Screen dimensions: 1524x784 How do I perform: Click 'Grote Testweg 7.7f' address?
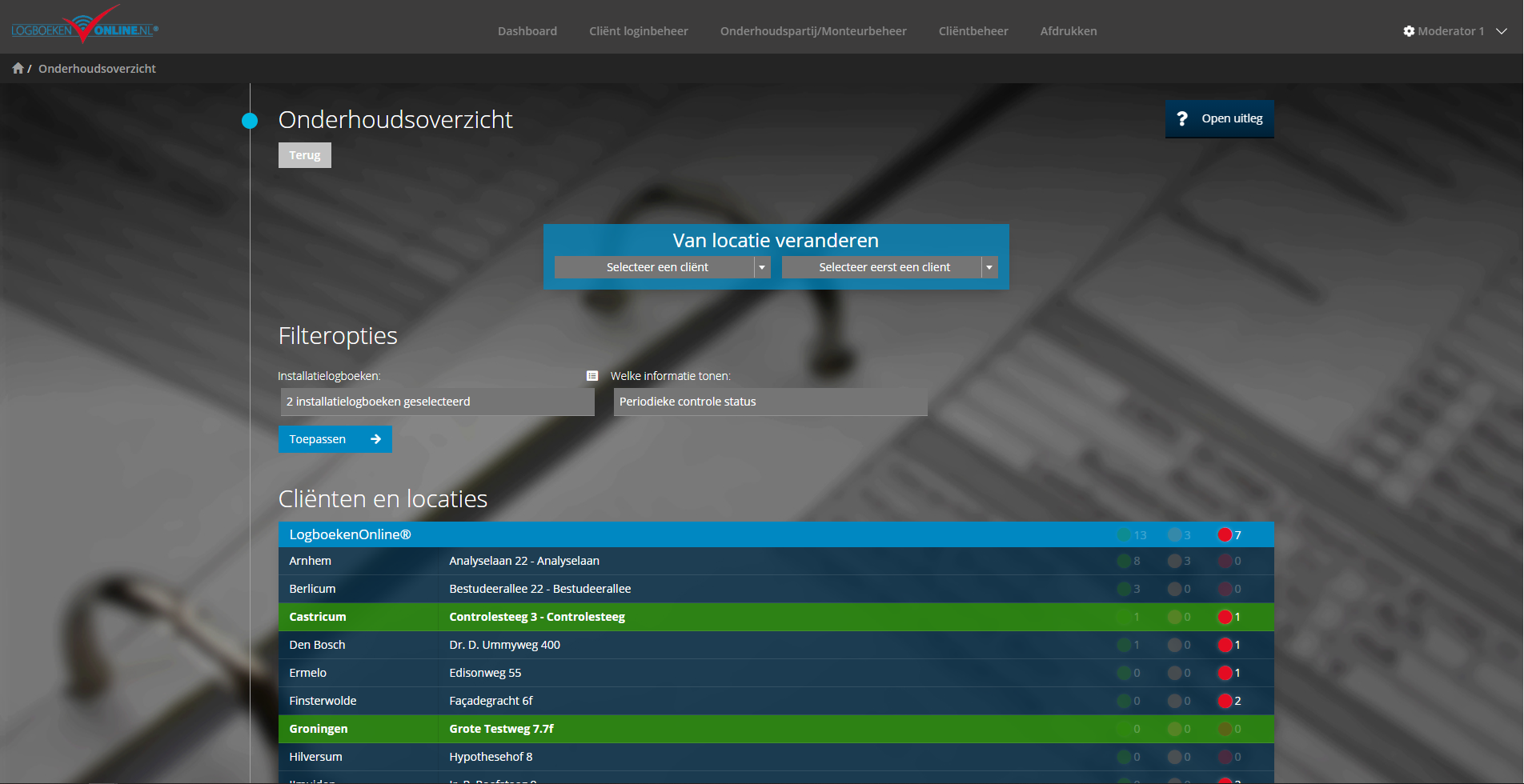(x=501, y=729)
